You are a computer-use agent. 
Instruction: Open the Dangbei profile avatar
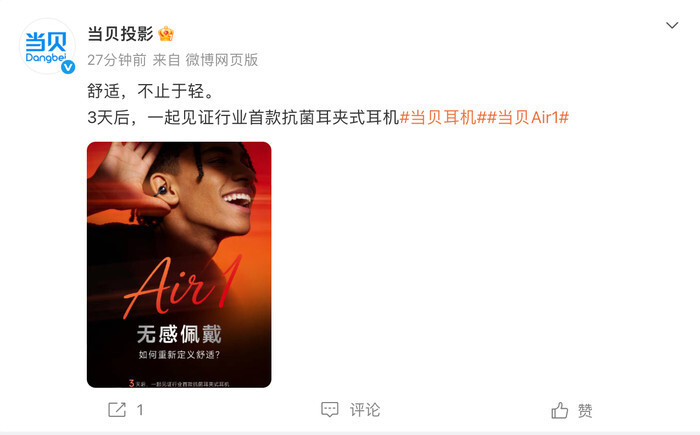pos(47,46)
